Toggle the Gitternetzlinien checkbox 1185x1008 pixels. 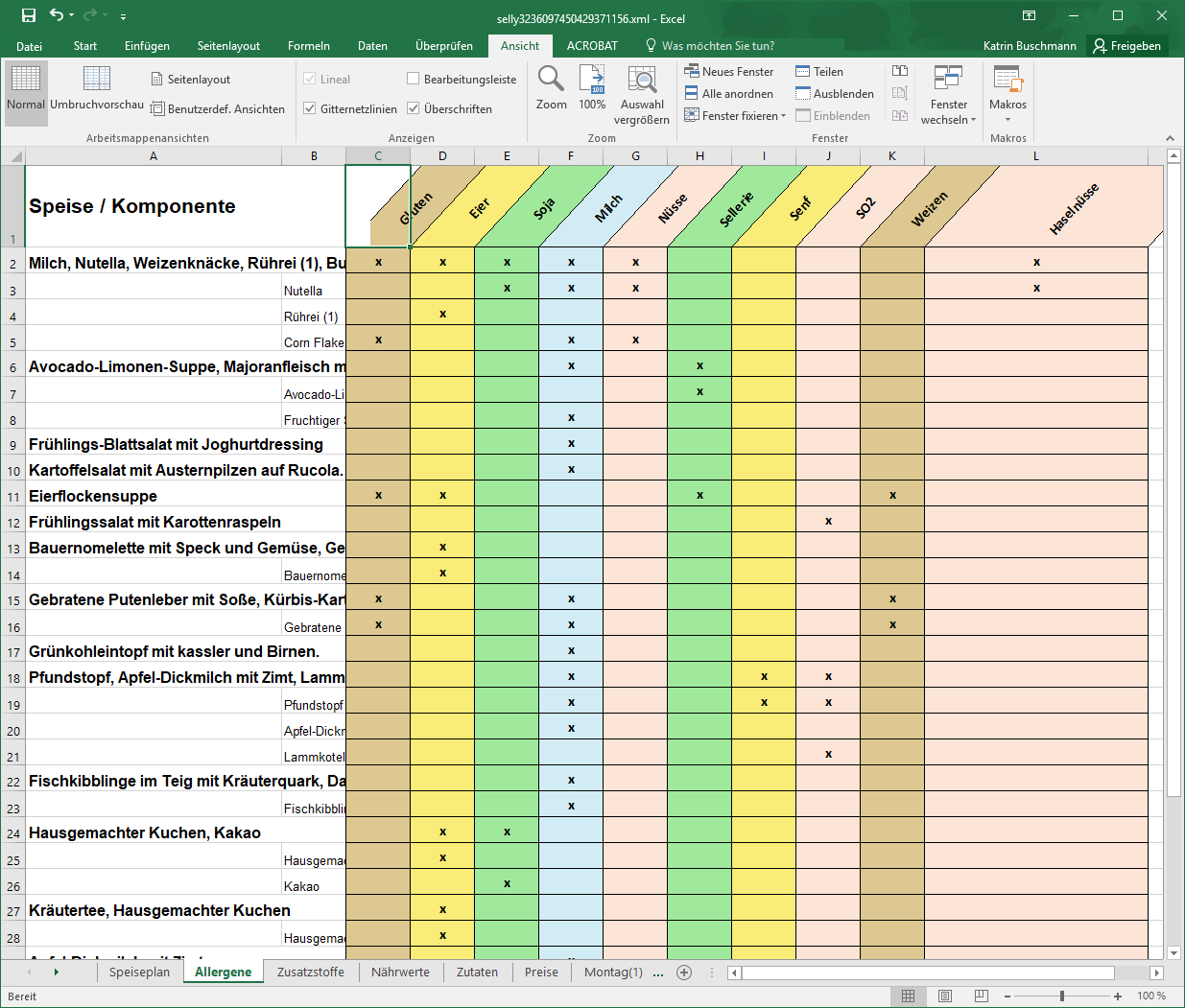(310, 108)
